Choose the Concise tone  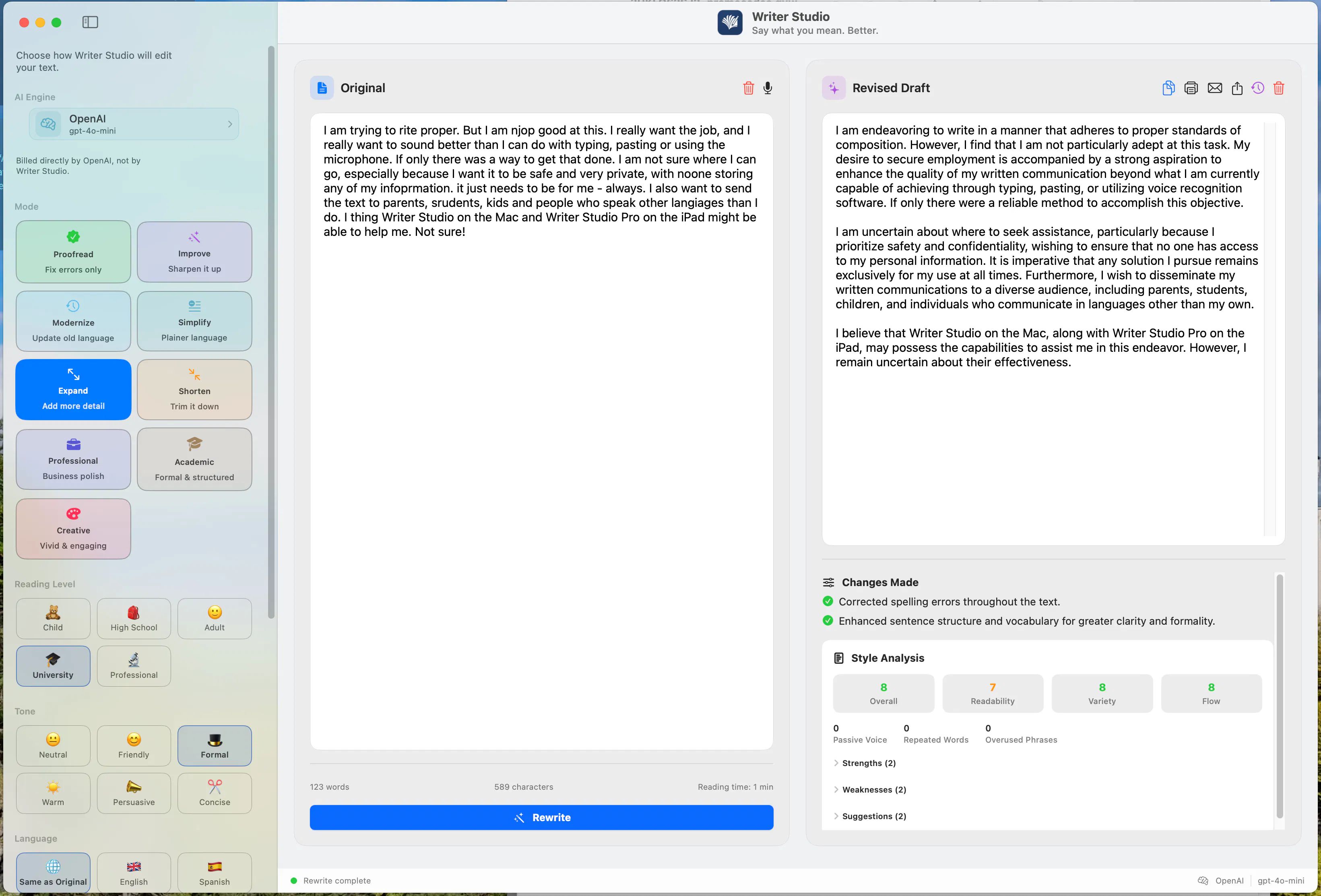pyautogui.click(x=214, y=794)
